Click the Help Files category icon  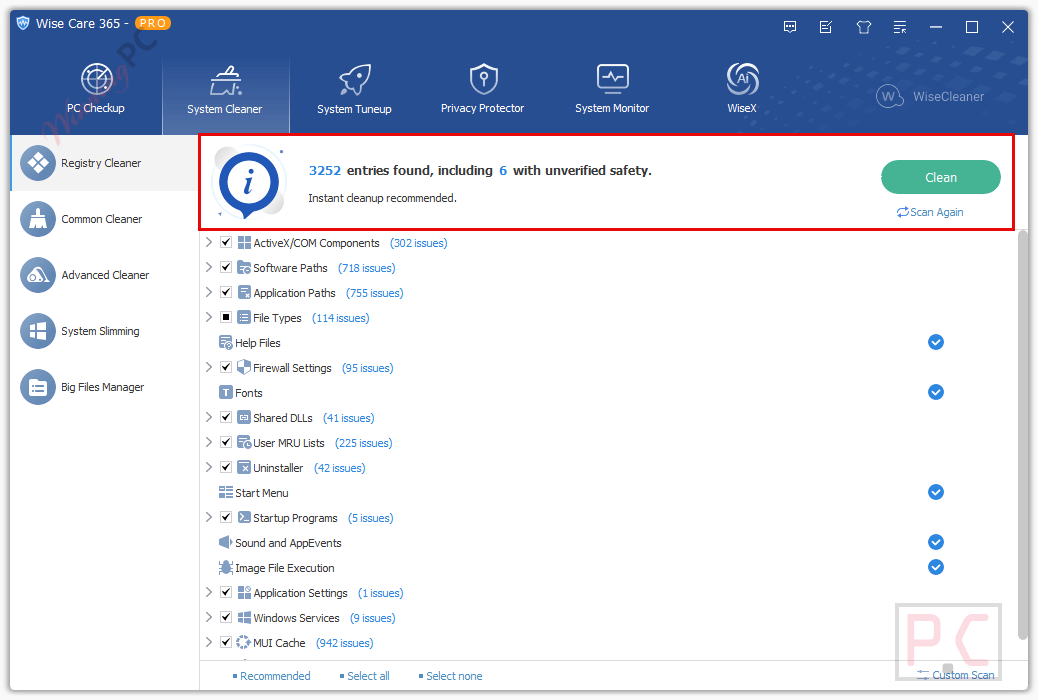click(226, 343)
